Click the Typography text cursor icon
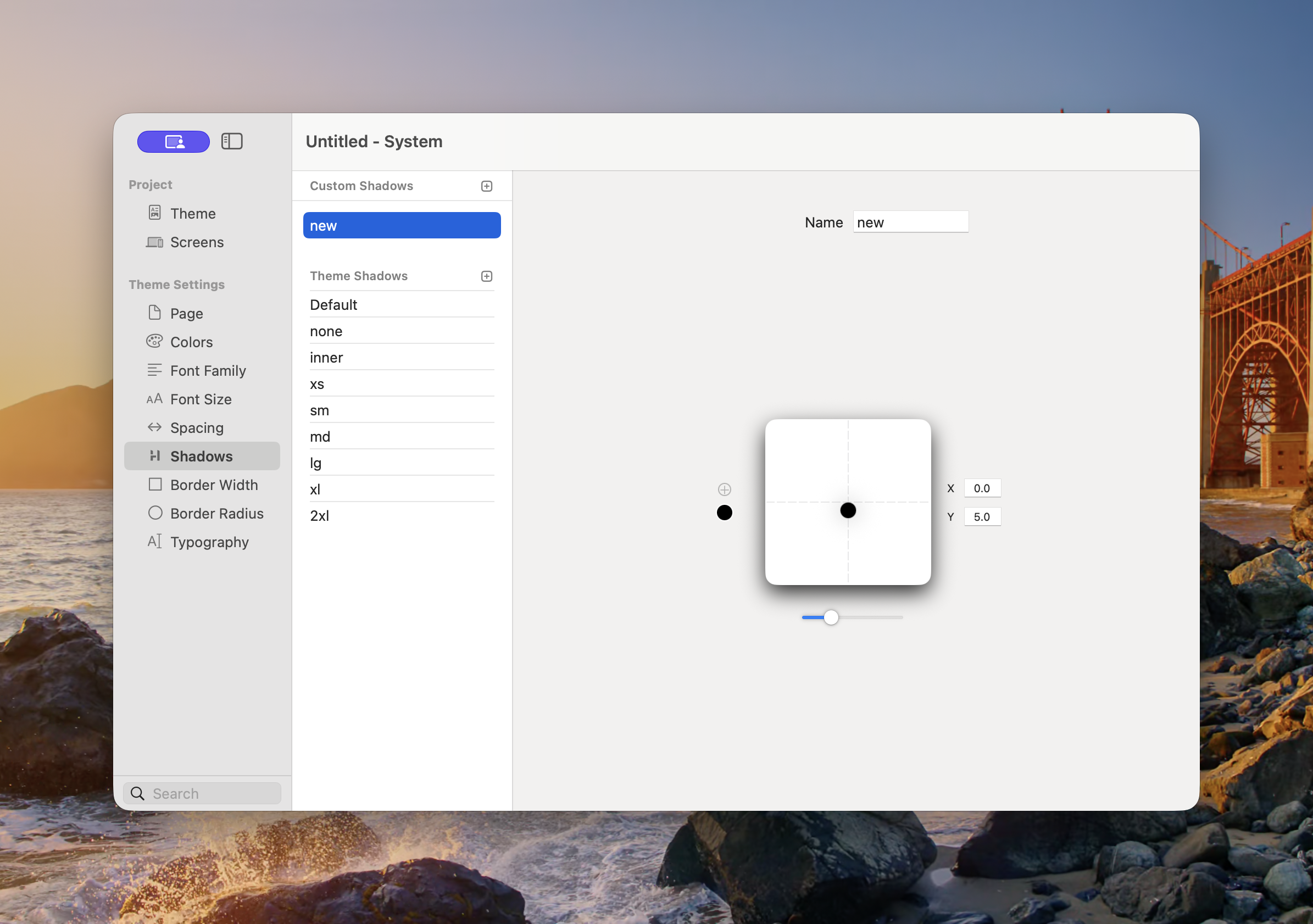Viewport: 1313px width, 924px height. 154,541
